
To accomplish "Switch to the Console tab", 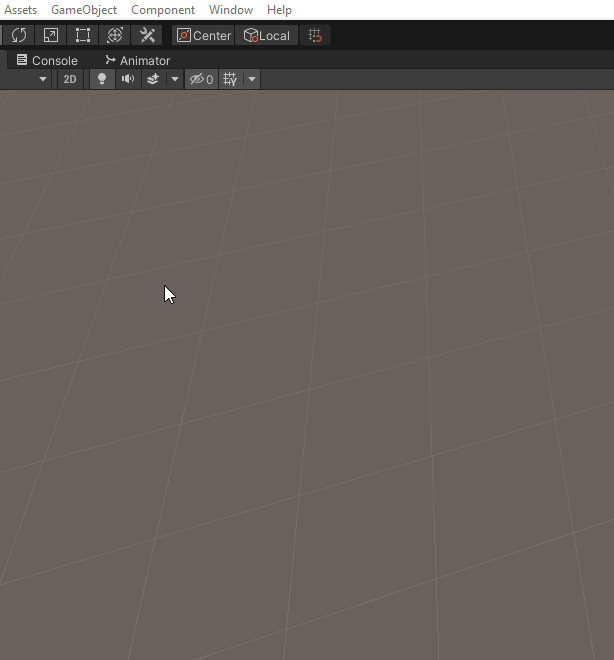I will [47, 61].
